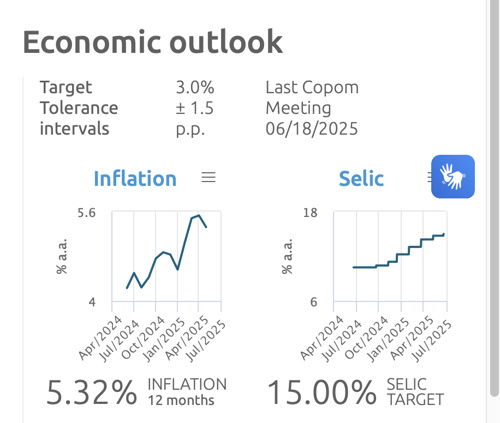The height and width of the screenshot is (423, 500).
Task: Click the Selic step line end point
Action: [444, 234]
